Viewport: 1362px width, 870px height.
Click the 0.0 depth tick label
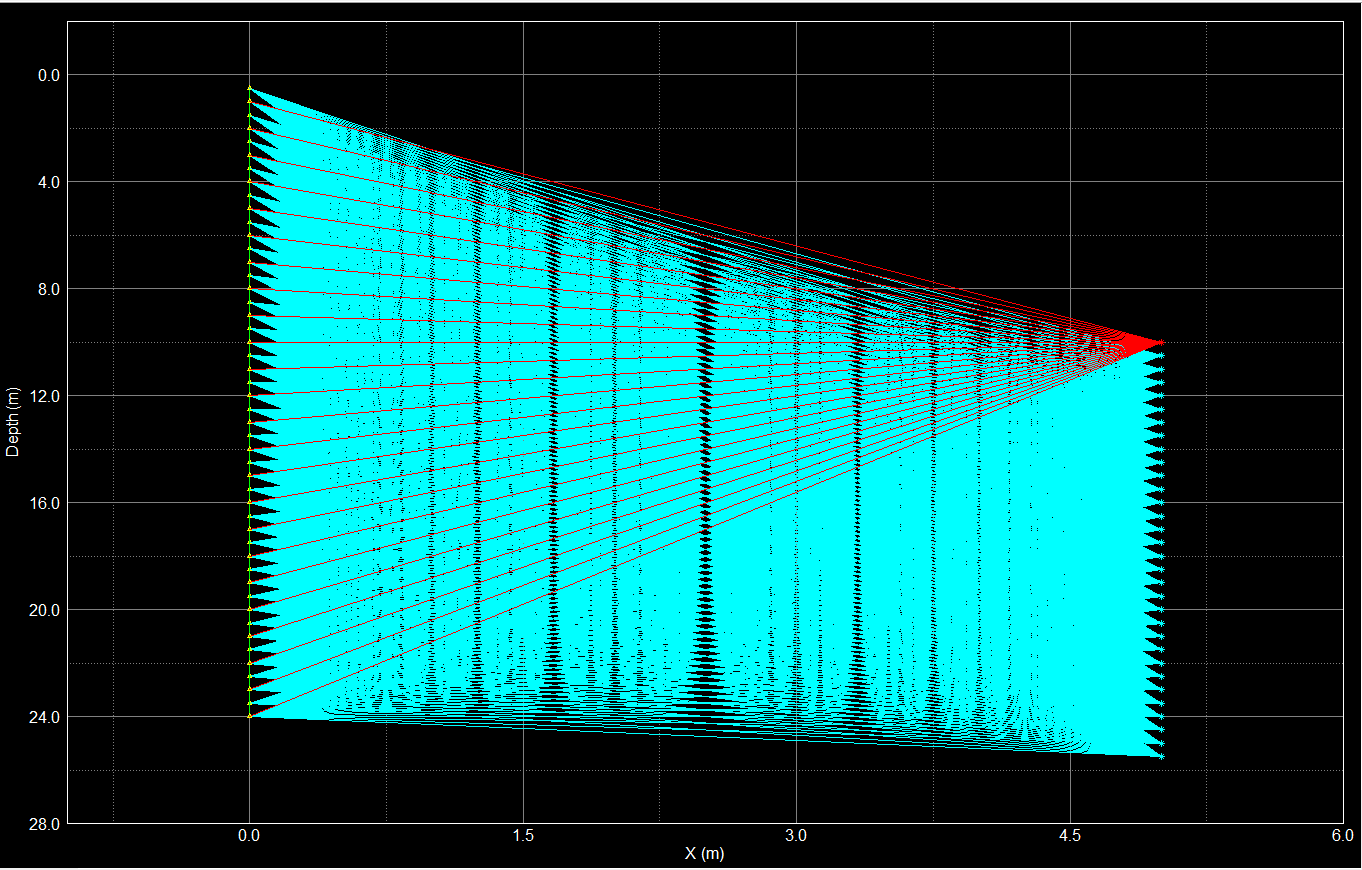point(48,75)
